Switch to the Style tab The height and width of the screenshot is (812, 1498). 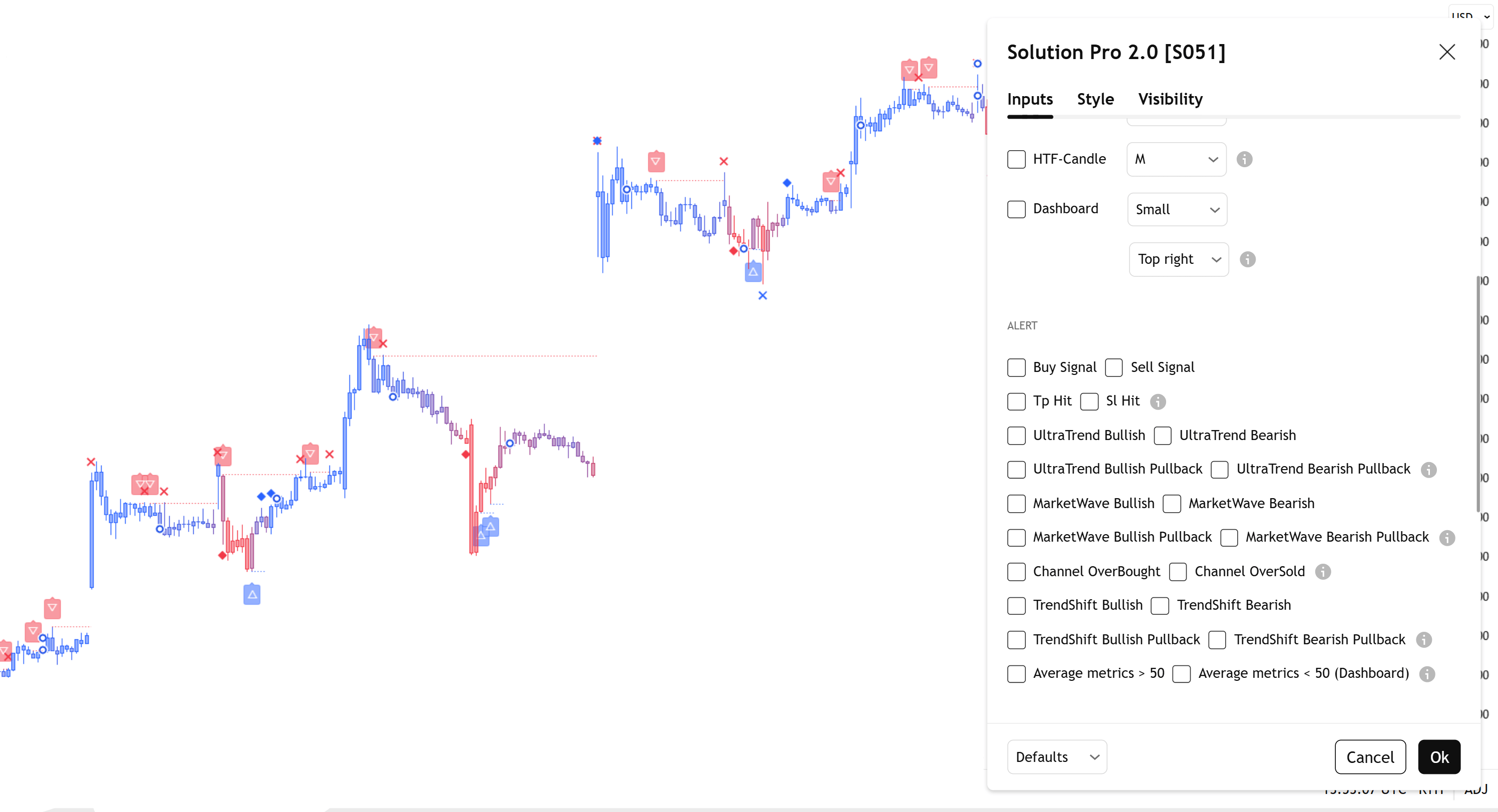click(x=1095, y=100)
